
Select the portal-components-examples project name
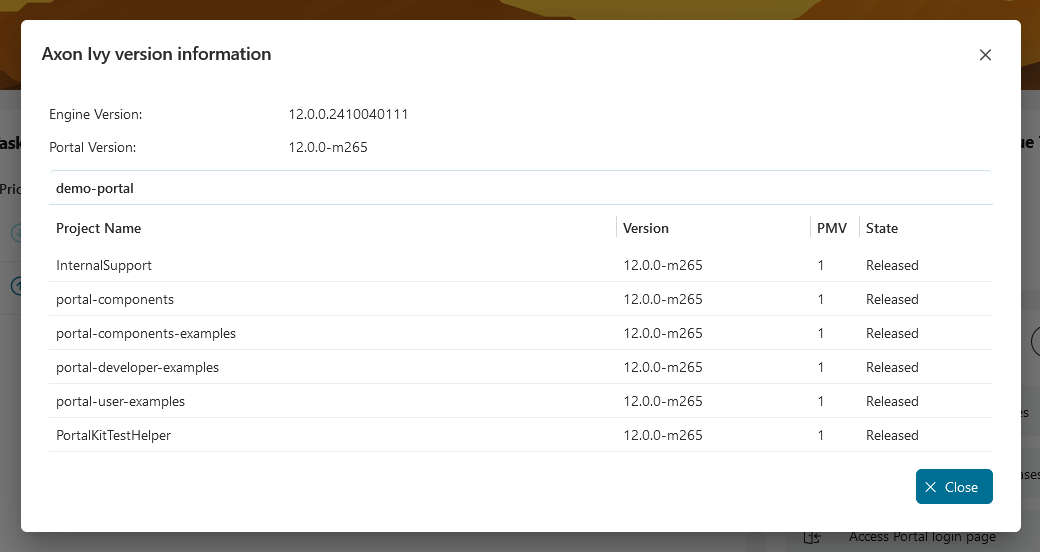point(146,333)
